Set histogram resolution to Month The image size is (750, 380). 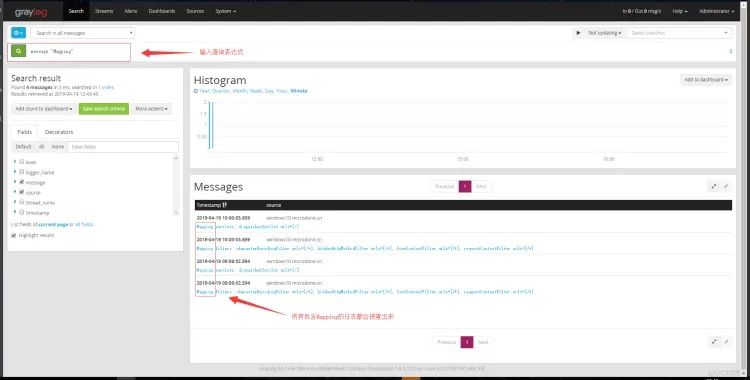tap(240, 91)
